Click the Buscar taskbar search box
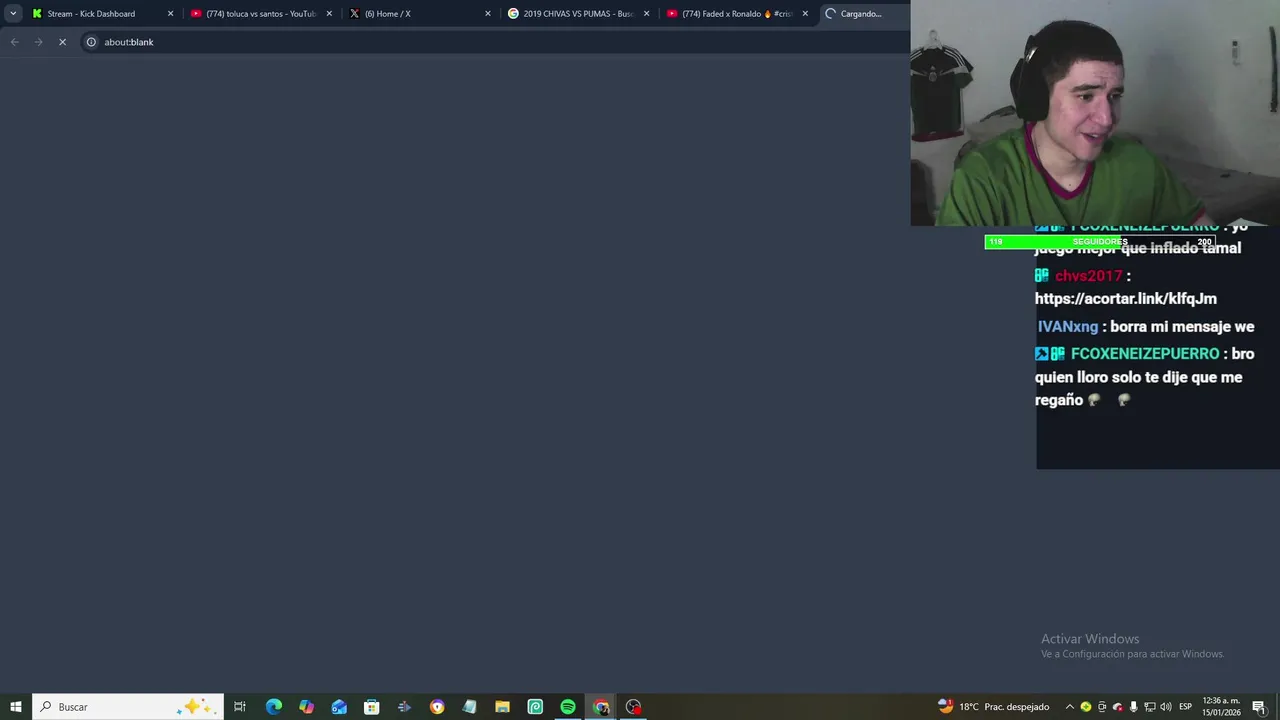The width and height of the screenshot is (1280, 720). point(128,707)
